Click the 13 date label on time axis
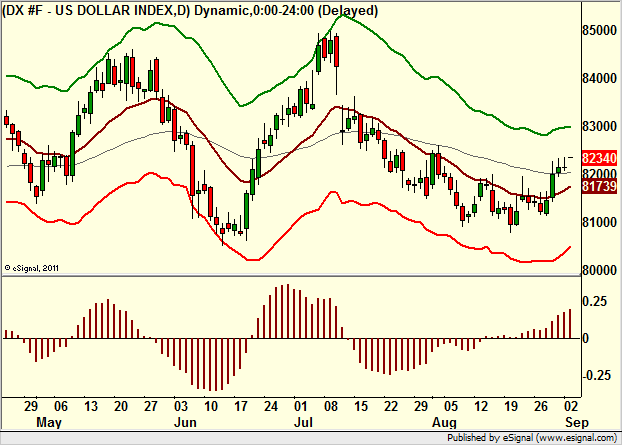 [x=91, y=406]
